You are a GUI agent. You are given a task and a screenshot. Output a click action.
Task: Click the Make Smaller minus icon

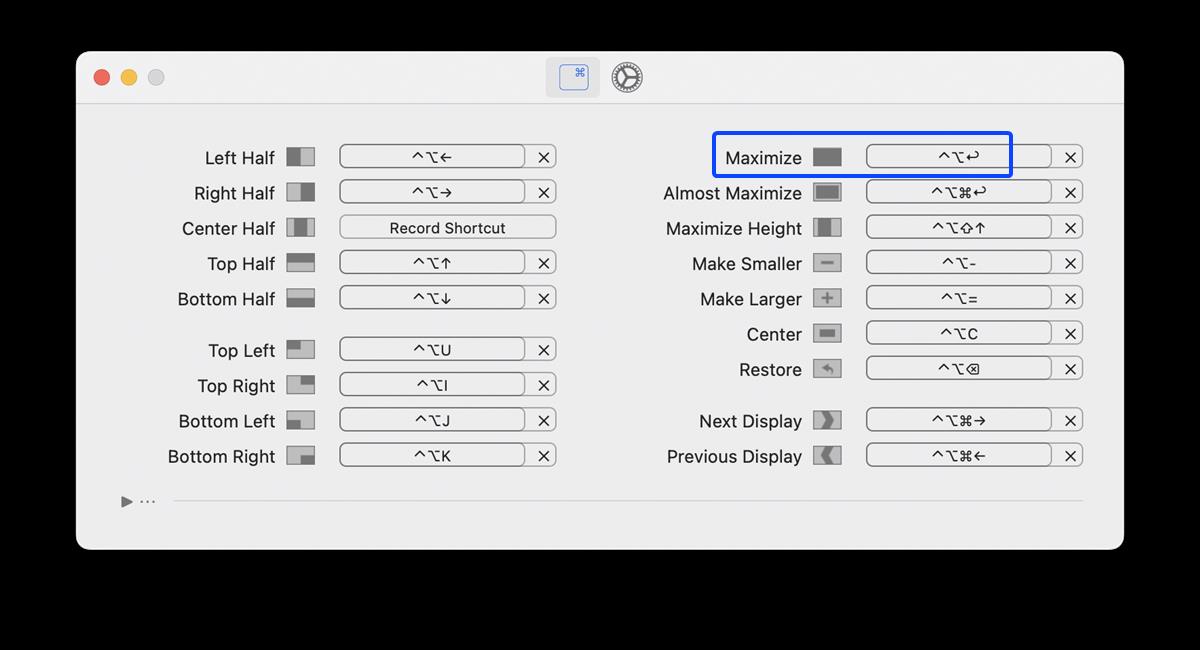pos(827,263)
